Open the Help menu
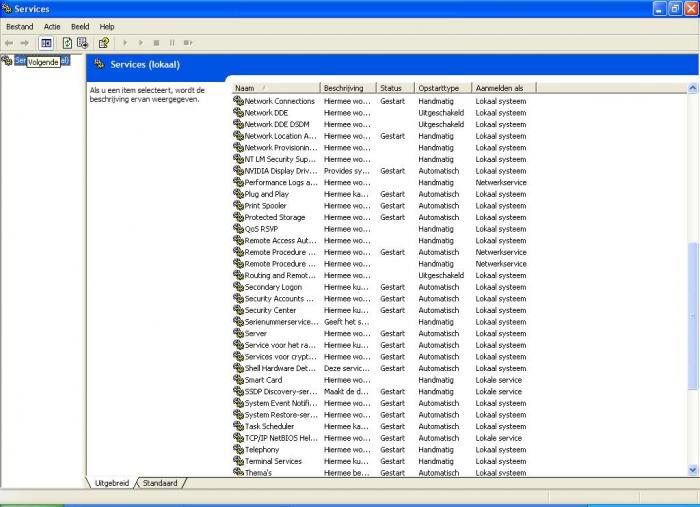 pos(107,27)
